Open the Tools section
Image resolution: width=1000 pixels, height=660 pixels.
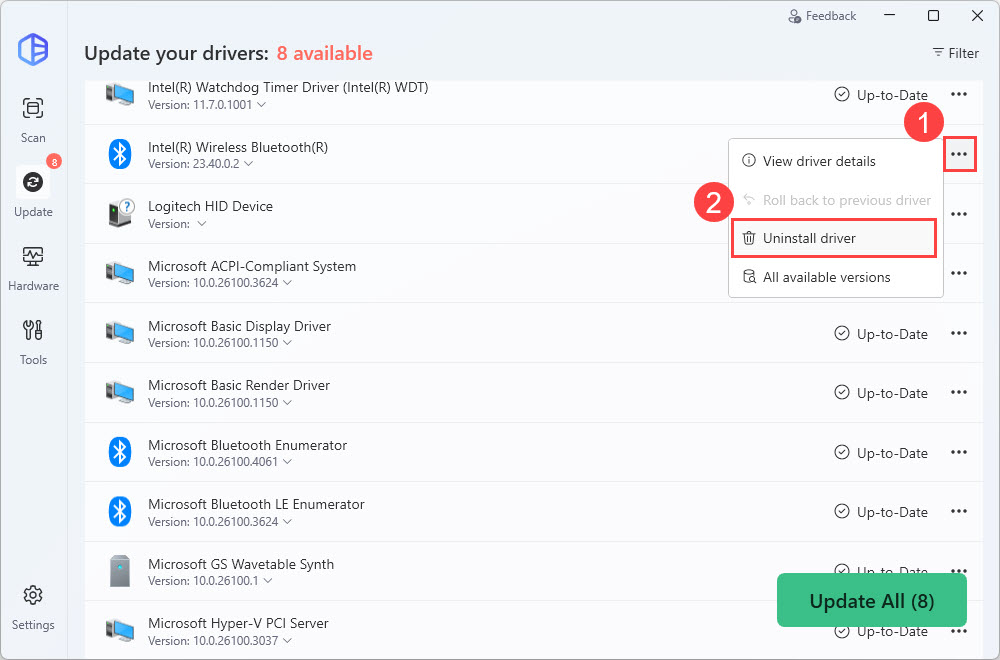point(33,339)
